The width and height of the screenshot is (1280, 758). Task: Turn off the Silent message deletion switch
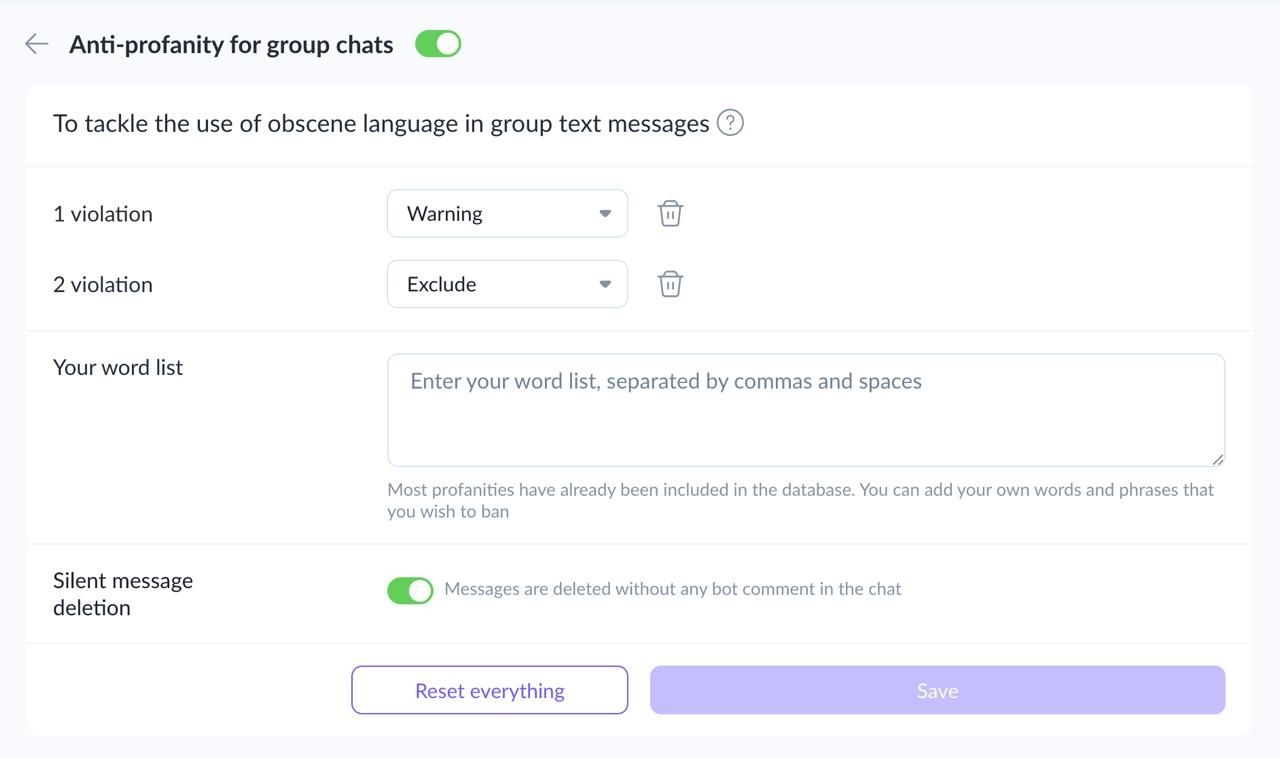[410, 590]
